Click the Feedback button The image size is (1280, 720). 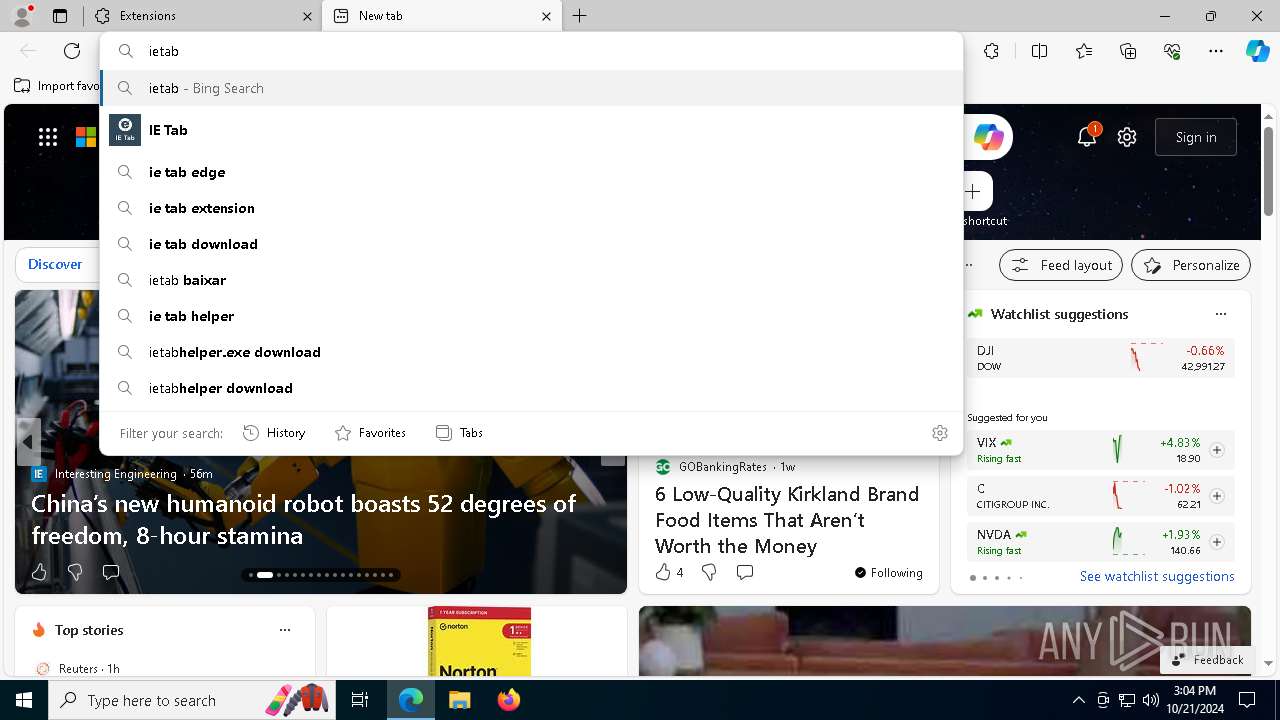click(x=1208, y=660)
